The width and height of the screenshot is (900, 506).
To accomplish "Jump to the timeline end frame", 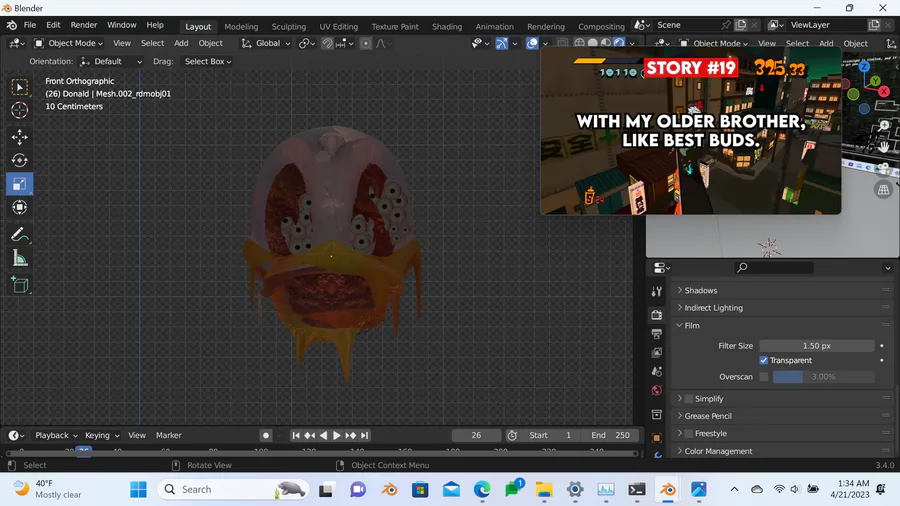I will 364,435.
